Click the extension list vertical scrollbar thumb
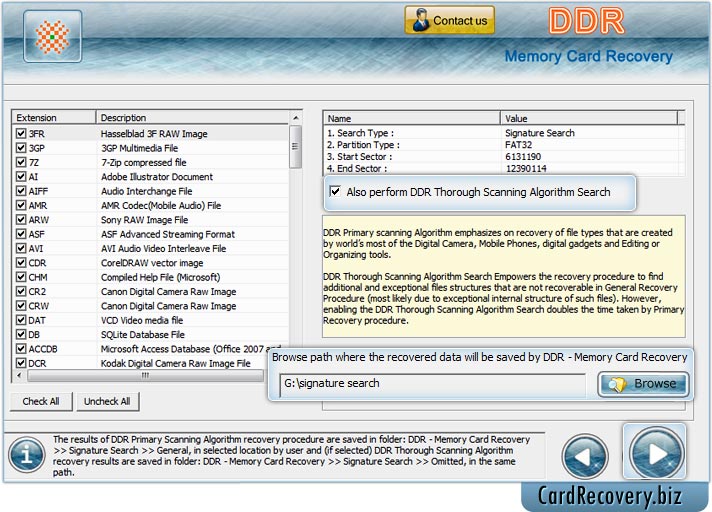The height and width of the screenshot is (512, 712). point(295,146)
